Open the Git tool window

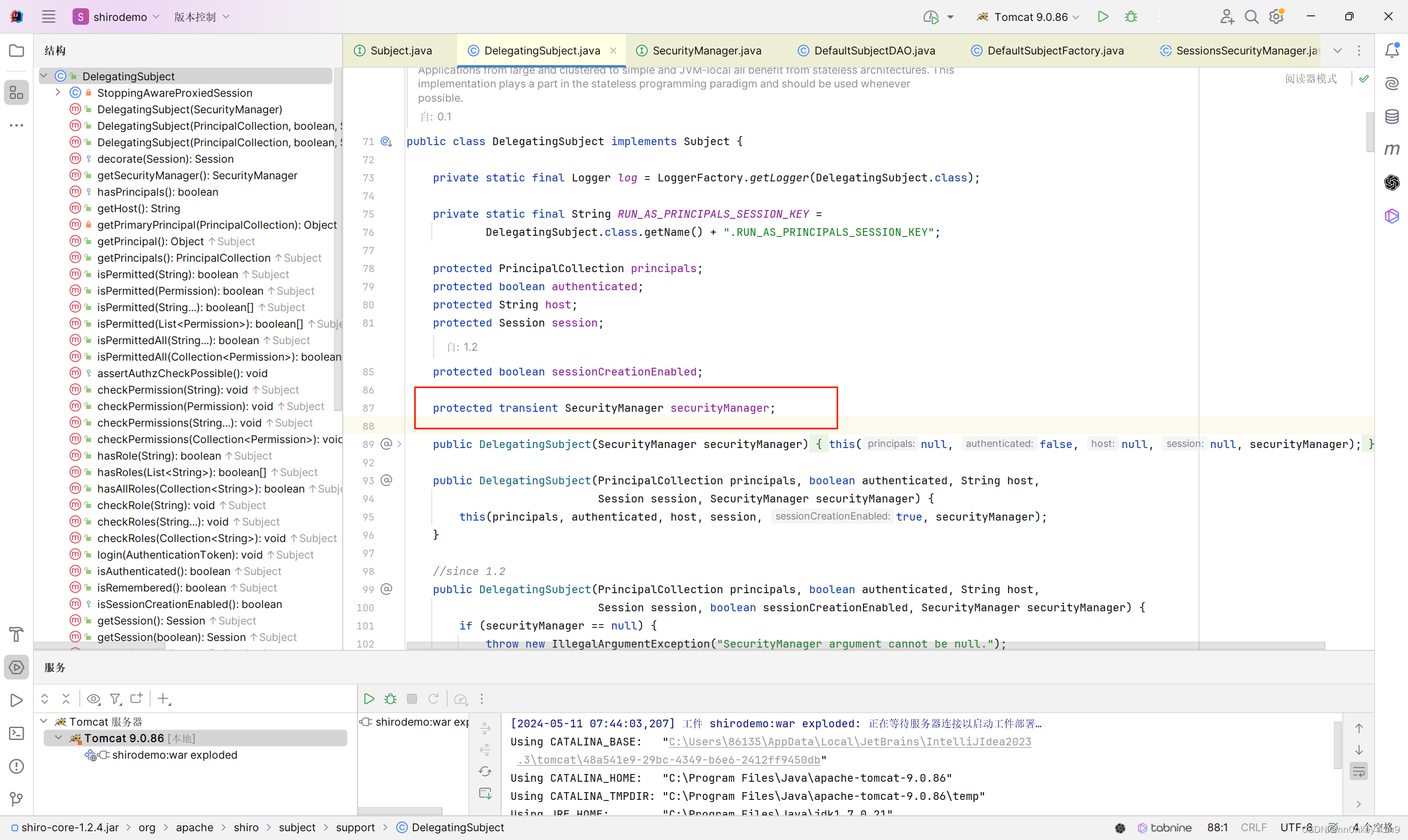pos(16,799)
